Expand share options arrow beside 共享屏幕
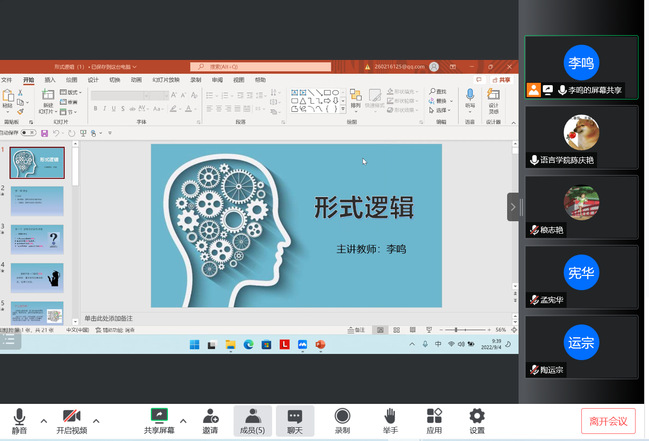 tap(183, 420)
